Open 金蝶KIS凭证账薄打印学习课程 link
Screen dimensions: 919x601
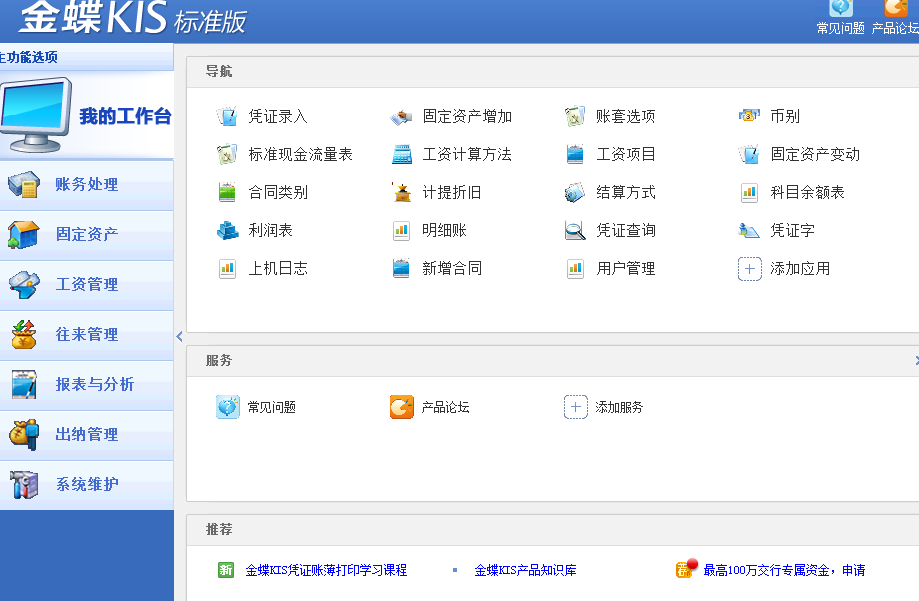click(326, 570)
